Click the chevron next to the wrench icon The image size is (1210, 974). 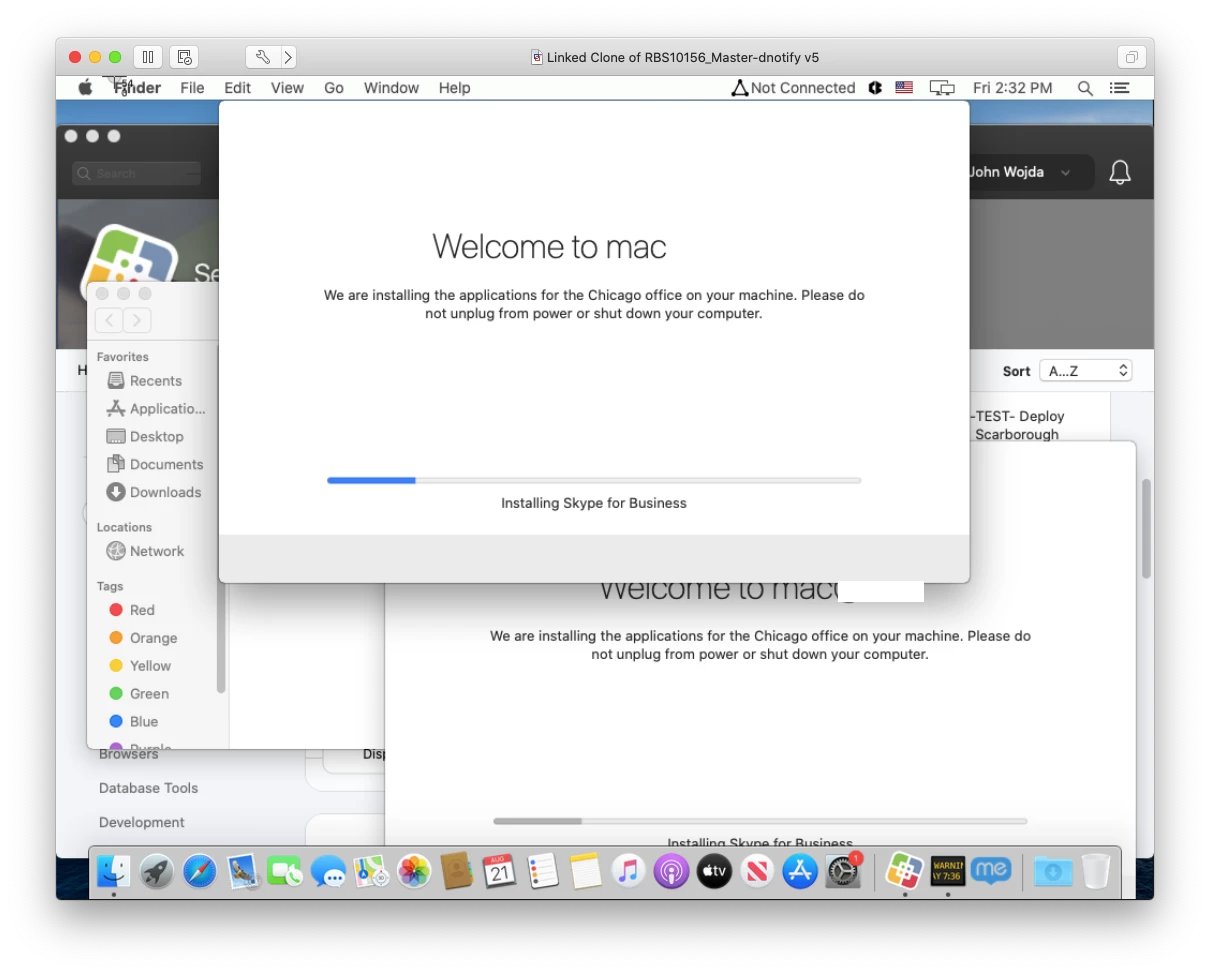click(288, 57)
